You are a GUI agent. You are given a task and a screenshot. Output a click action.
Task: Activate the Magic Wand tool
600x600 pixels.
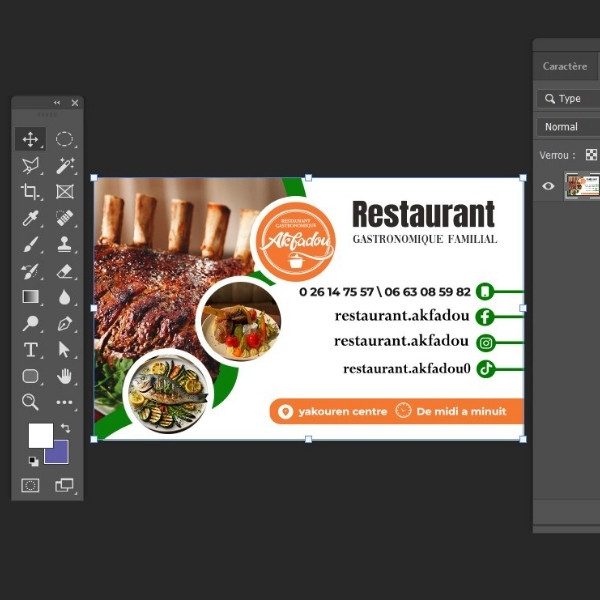[x=65, y=165]
